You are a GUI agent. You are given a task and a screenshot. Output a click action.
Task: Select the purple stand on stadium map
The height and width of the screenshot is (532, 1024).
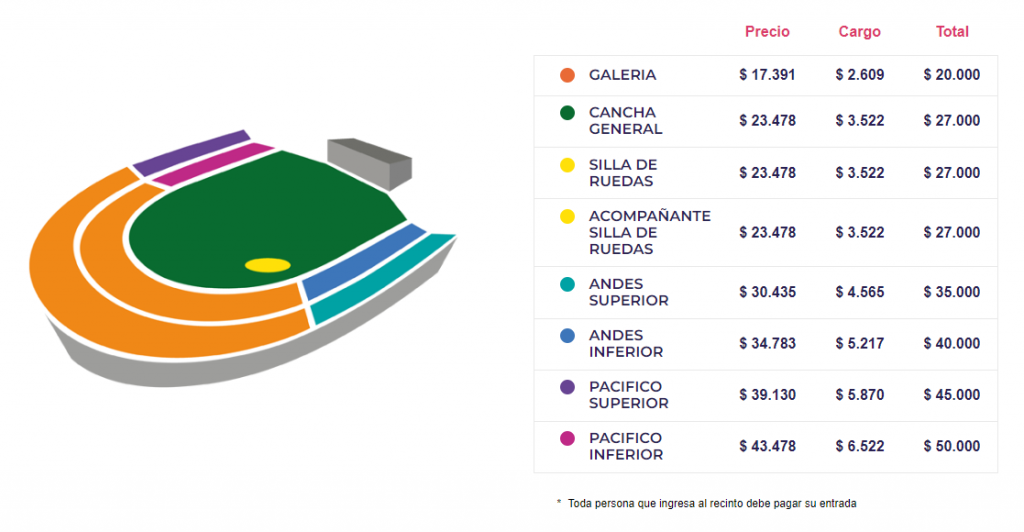tap(190, 151)
